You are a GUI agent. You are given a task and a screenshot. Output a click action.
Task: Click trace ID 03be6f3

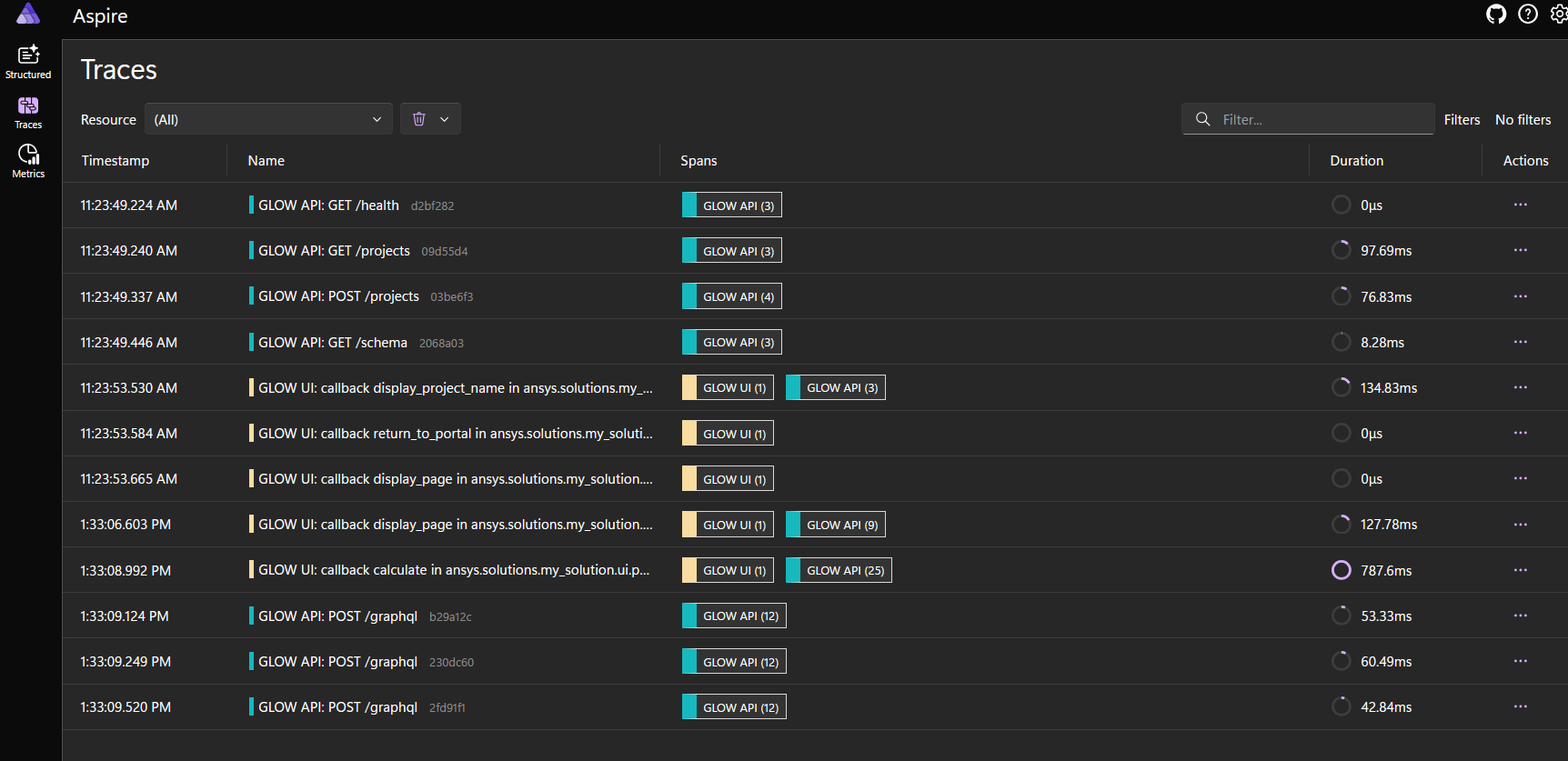point(452,296)
